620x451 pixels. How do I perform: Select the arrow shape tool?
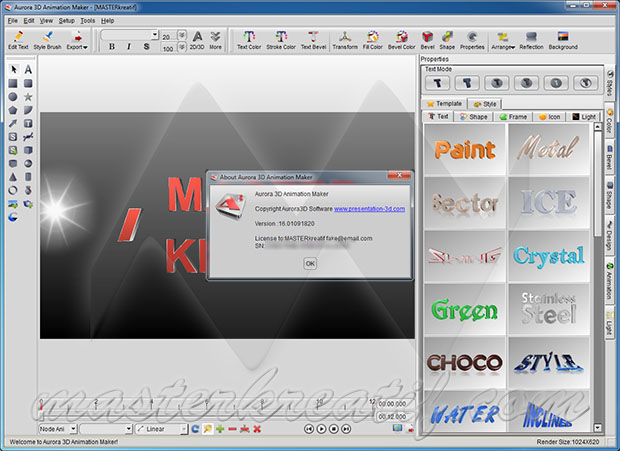click(x=13, y=123)
